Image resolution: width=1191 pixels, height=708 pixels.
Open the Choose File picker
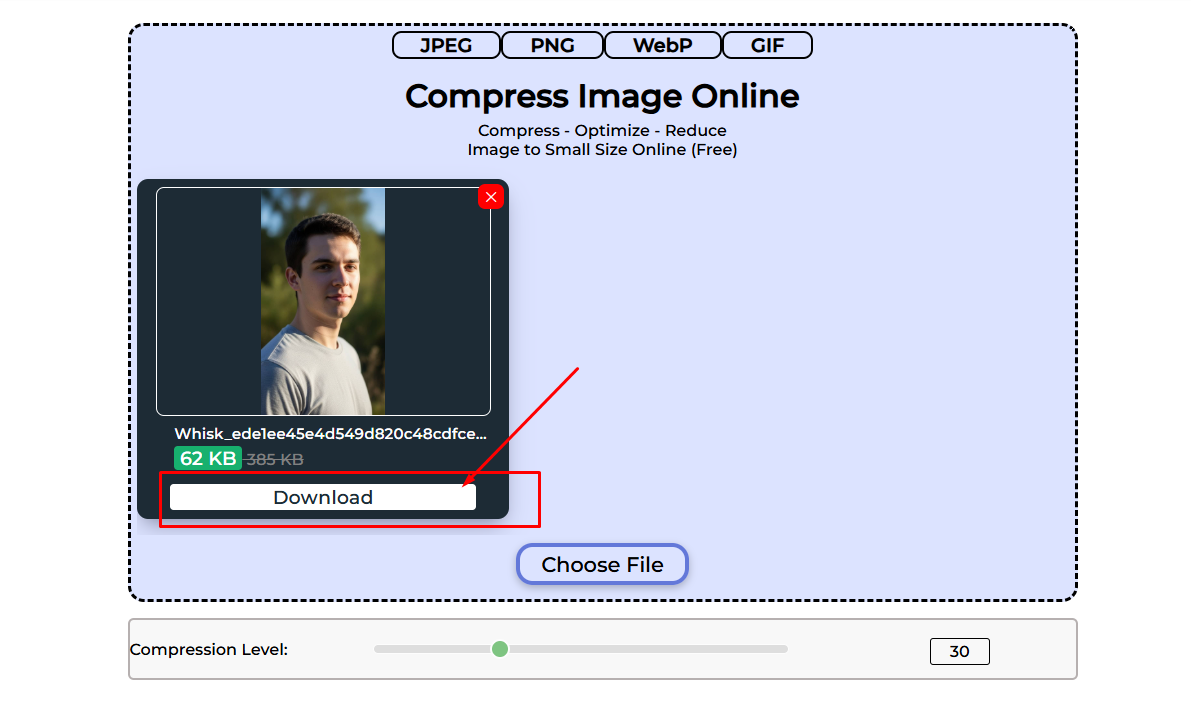tap(602, 564)
